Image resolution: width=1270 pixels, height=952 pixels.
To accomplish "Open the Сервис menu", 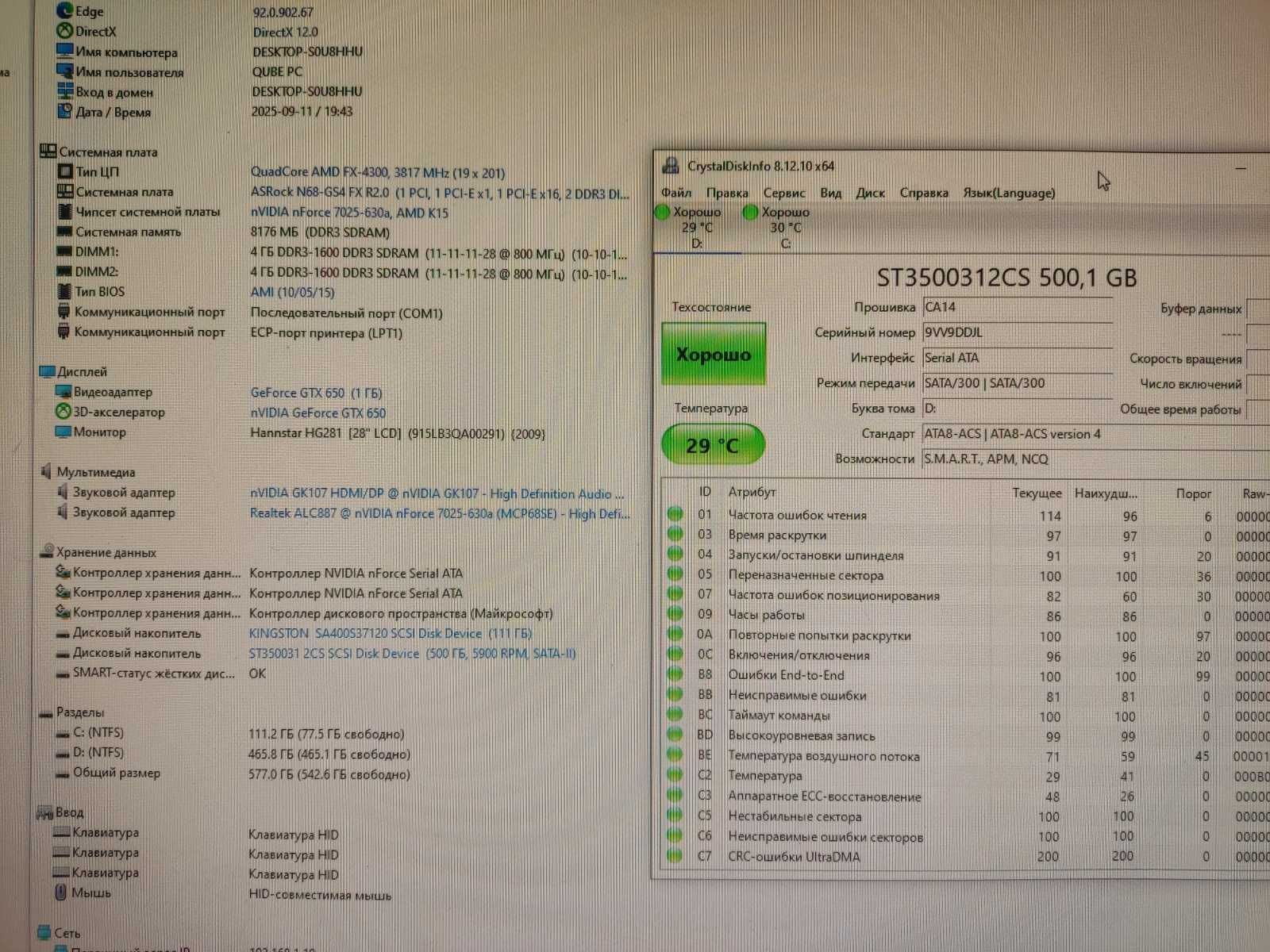I will [x=784, y=193].
